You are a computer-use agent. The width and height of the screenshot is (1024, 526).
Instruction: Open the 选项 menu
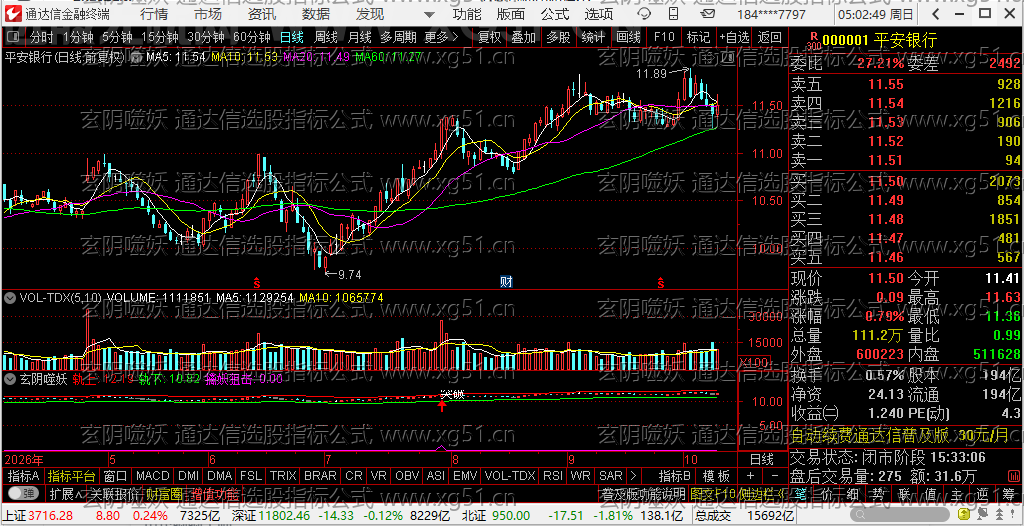click(x=599, y=14)
